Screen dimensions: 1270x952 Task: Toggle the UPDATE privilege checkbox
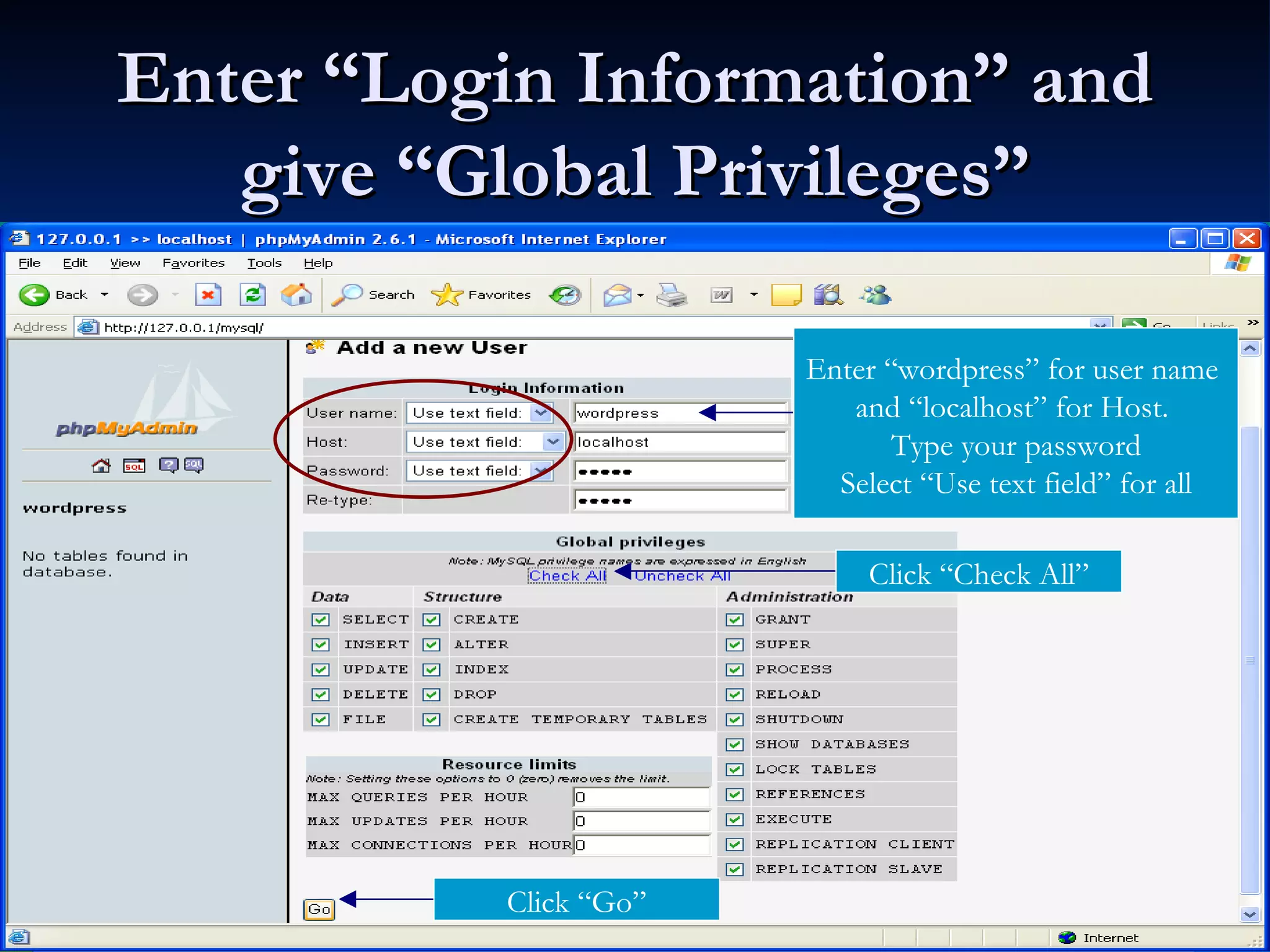pos(321,670)
